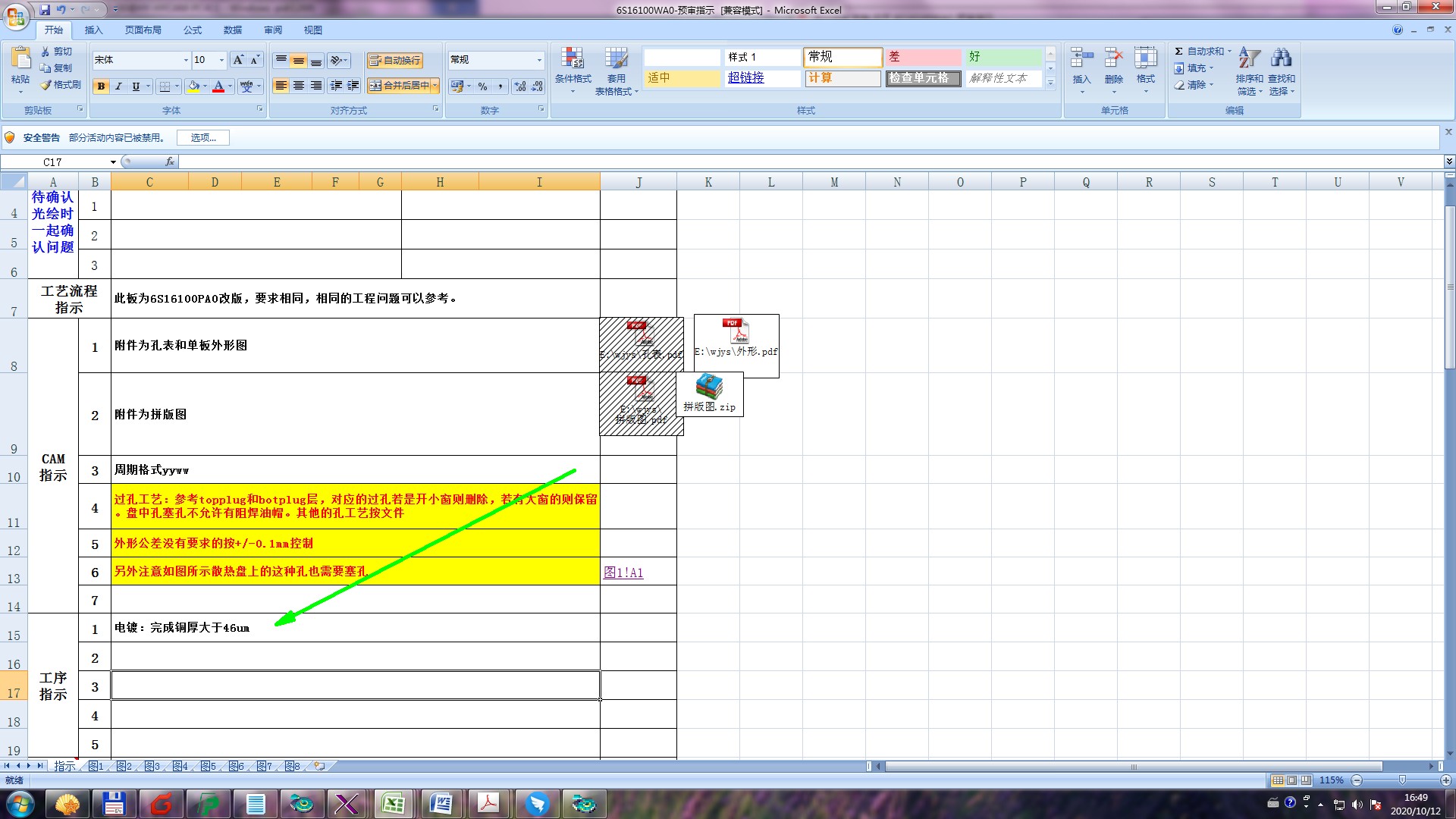The width and height of the screenshot is (1456, 819).
Task: Open the Page Layout (页面布局) tab
Action: click(143, 30)
